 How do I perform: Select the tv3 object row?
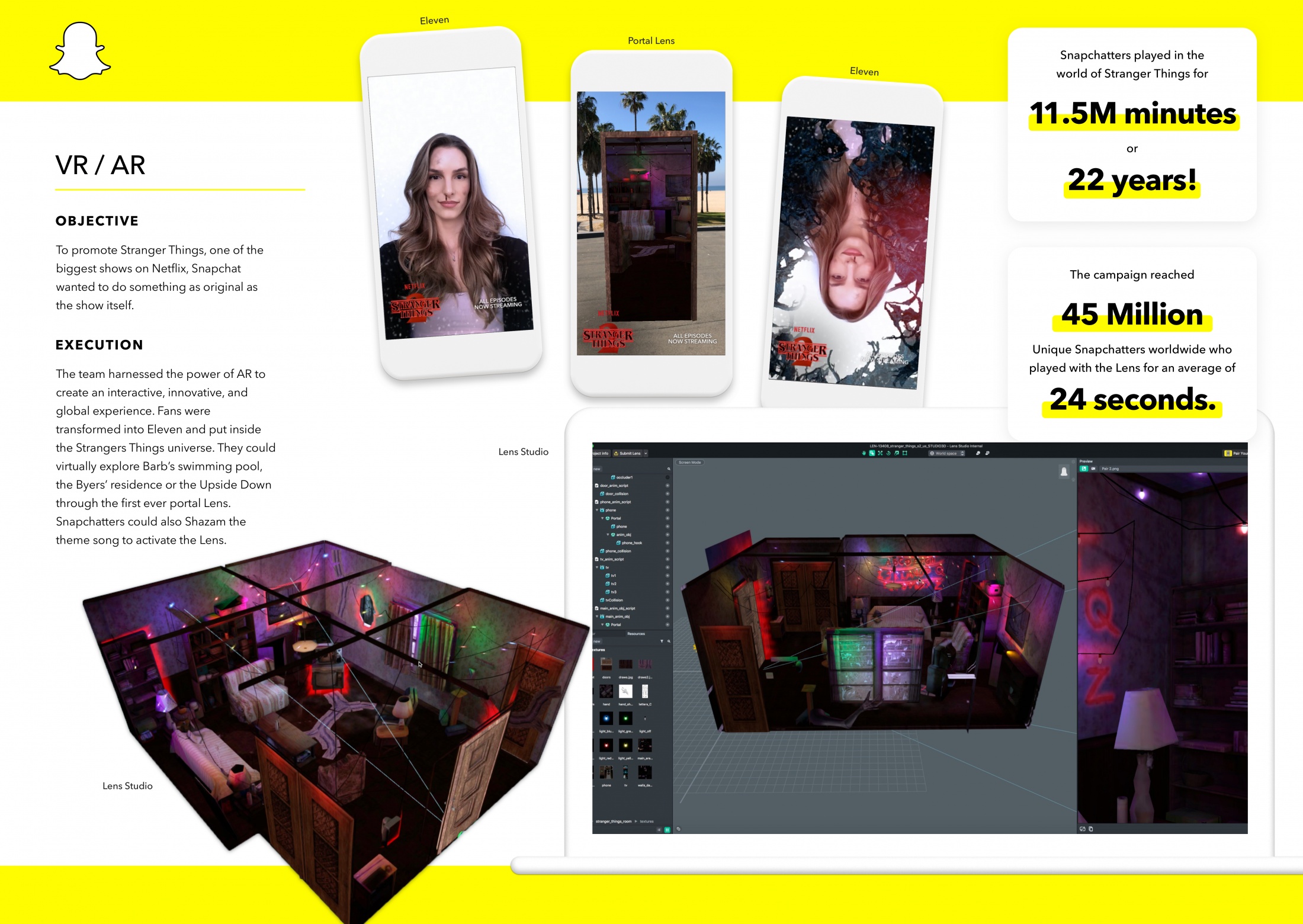pyautogui.click(x=633, y=592)
